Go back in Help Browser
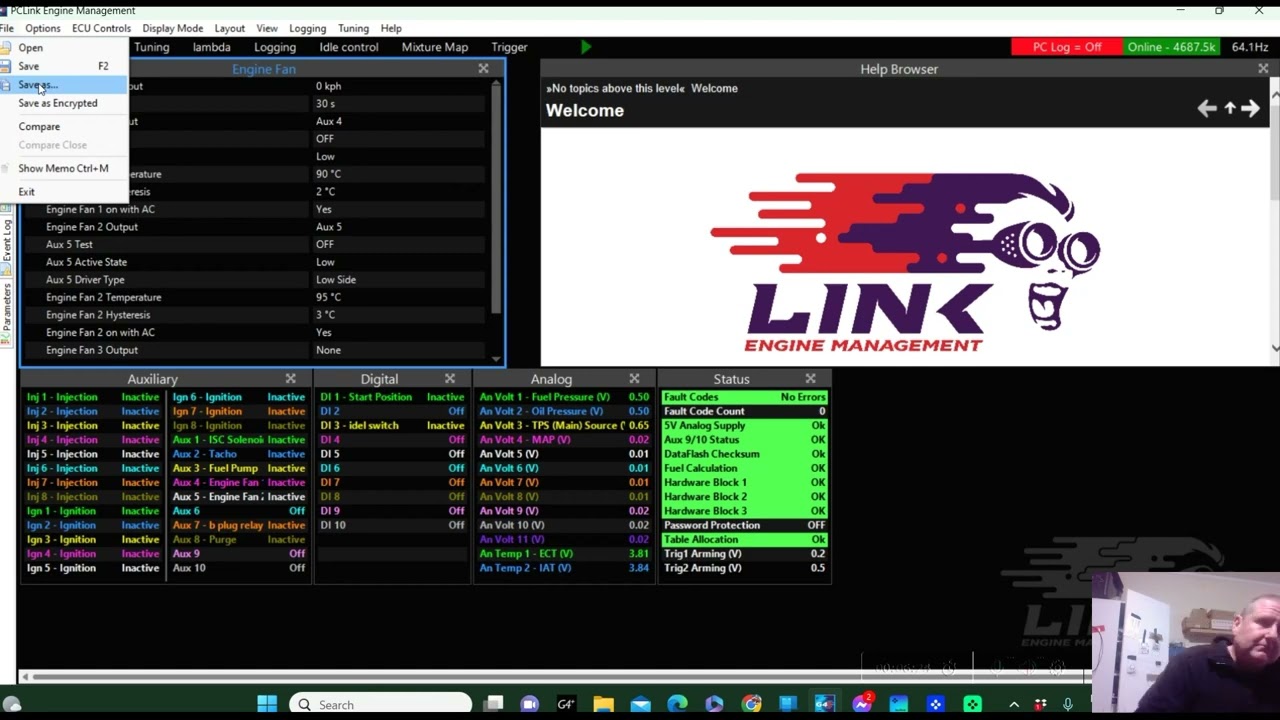This screenshot has width=1280, height=720. coord(1207,109)
